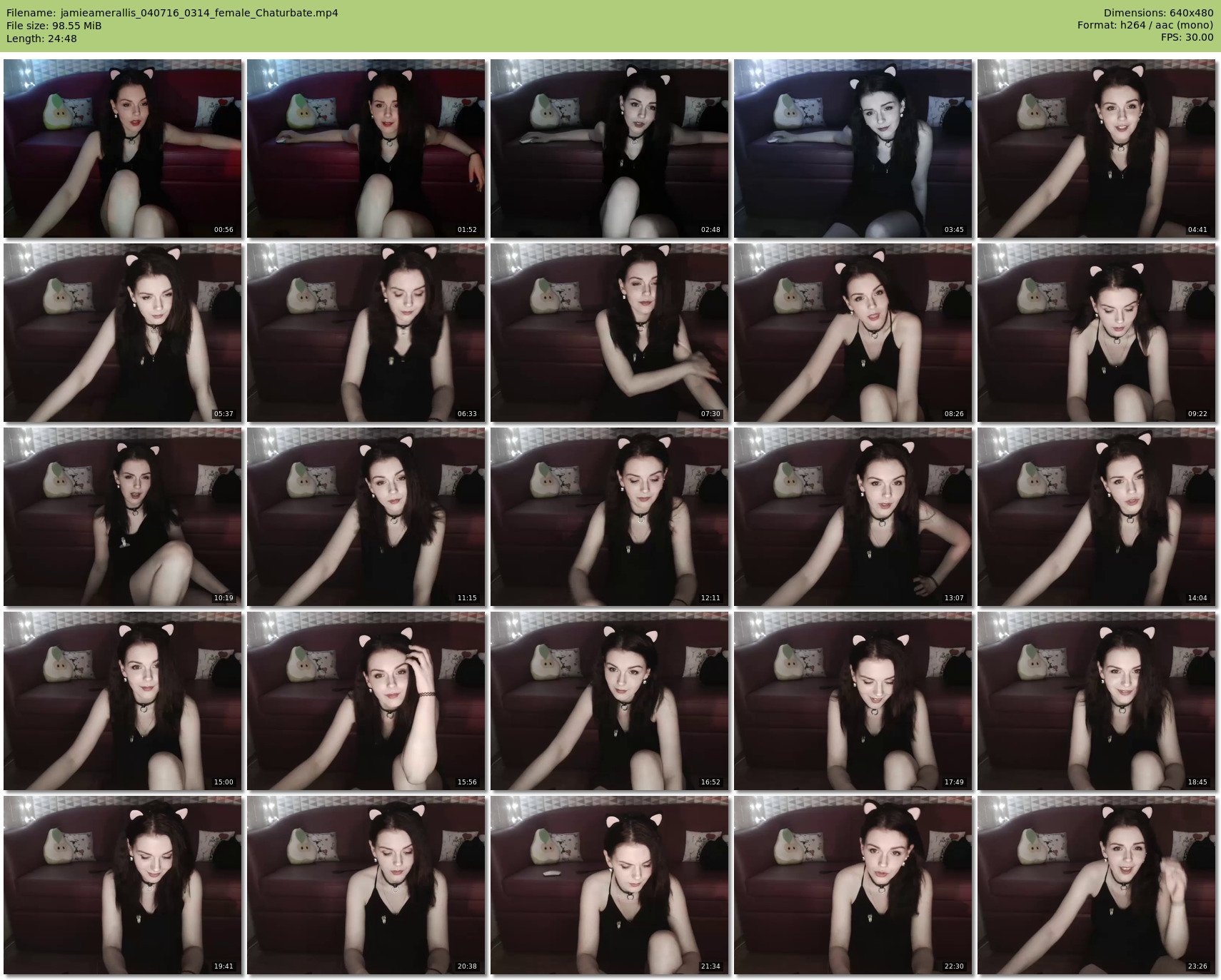The height and width of the screenshot is (980, 1221).
Task: Choose the 20:38 preview frame
Action: (366, 885)
